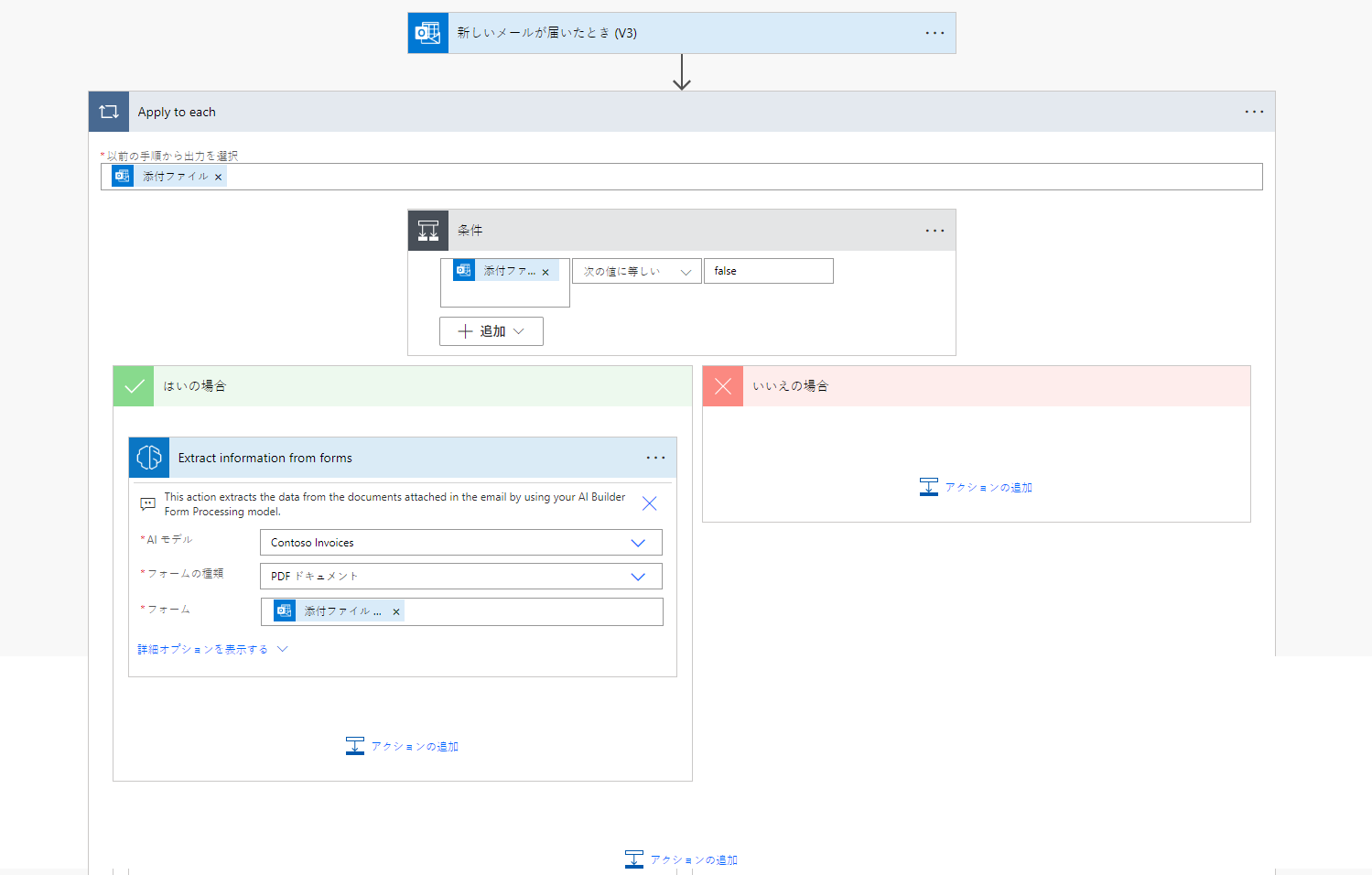Click the red X icon of いいえの場合
The height and width of the screenshot is (875, 1372).
coord(723,386)
